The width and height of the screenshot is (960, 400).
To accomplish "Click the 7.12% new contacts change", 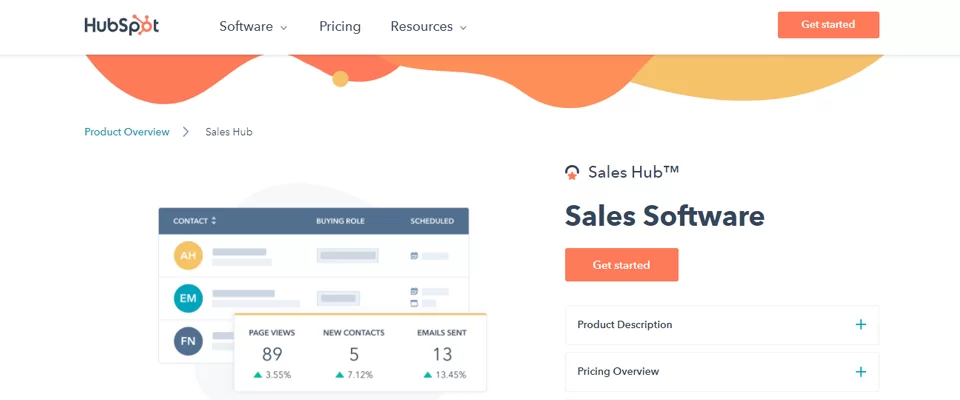I will tap(354, 374).
